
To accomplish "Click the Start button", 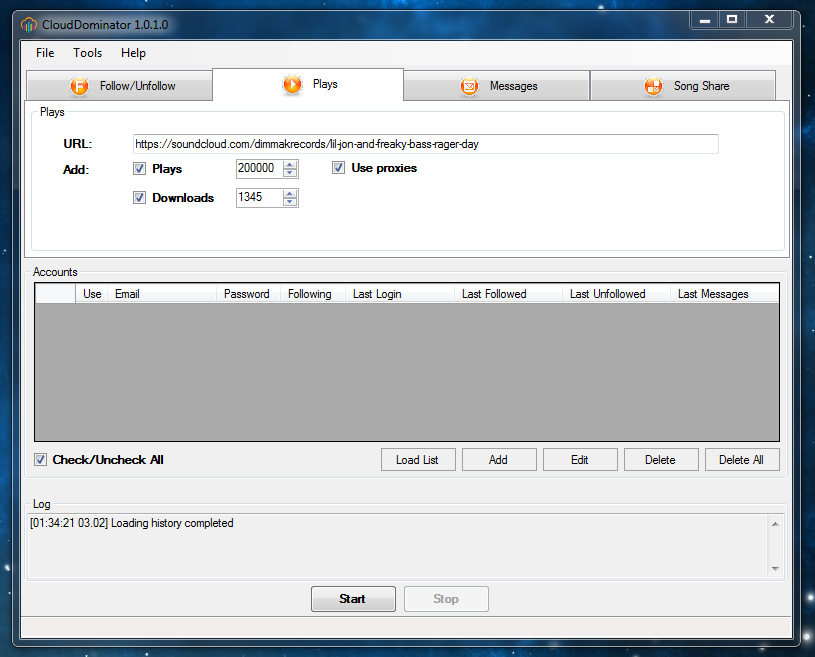I will [353, 599].
